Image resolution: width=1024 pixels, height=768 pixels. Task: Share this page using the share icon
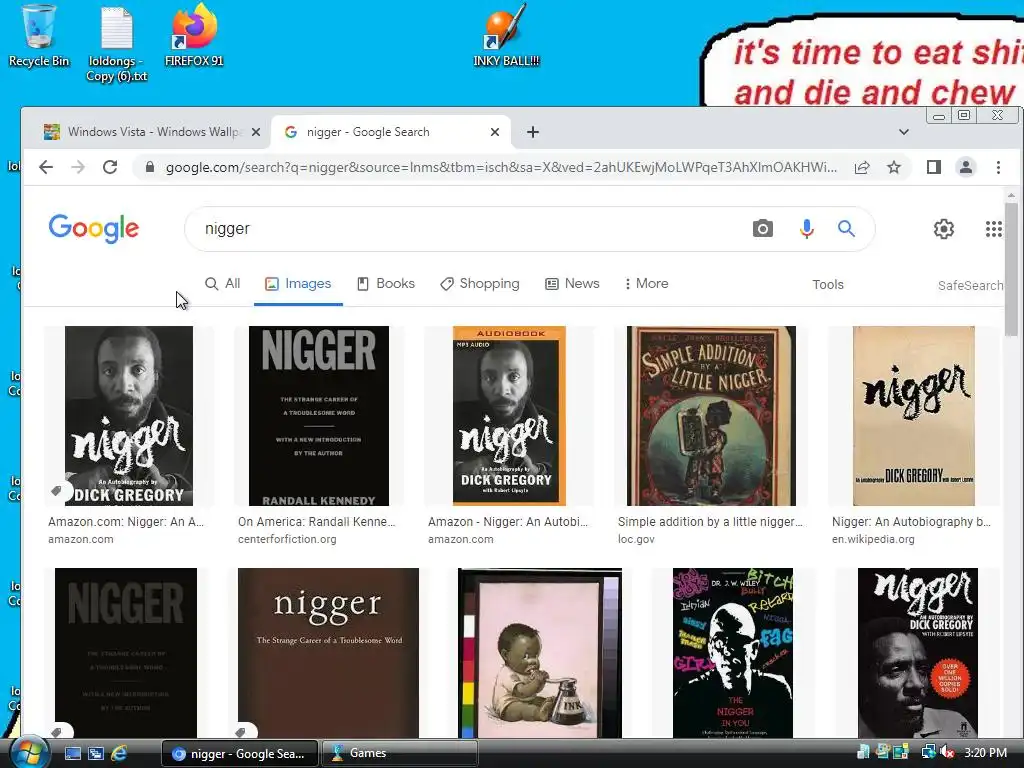tap(862, 167)
